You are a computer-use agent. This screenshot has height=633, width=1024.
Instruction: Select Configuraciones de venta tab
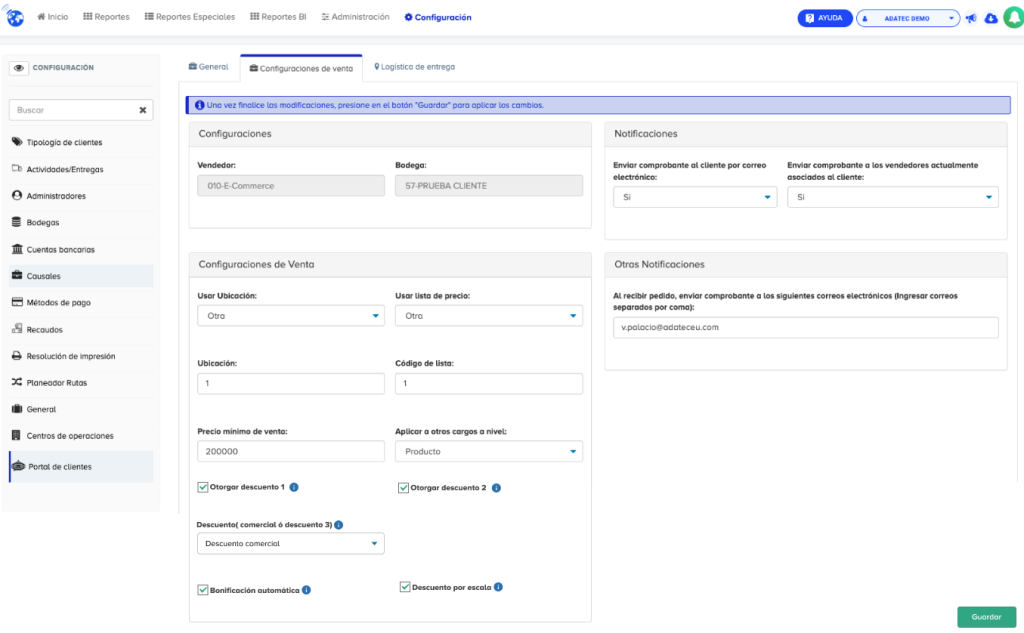click(301, 68)
